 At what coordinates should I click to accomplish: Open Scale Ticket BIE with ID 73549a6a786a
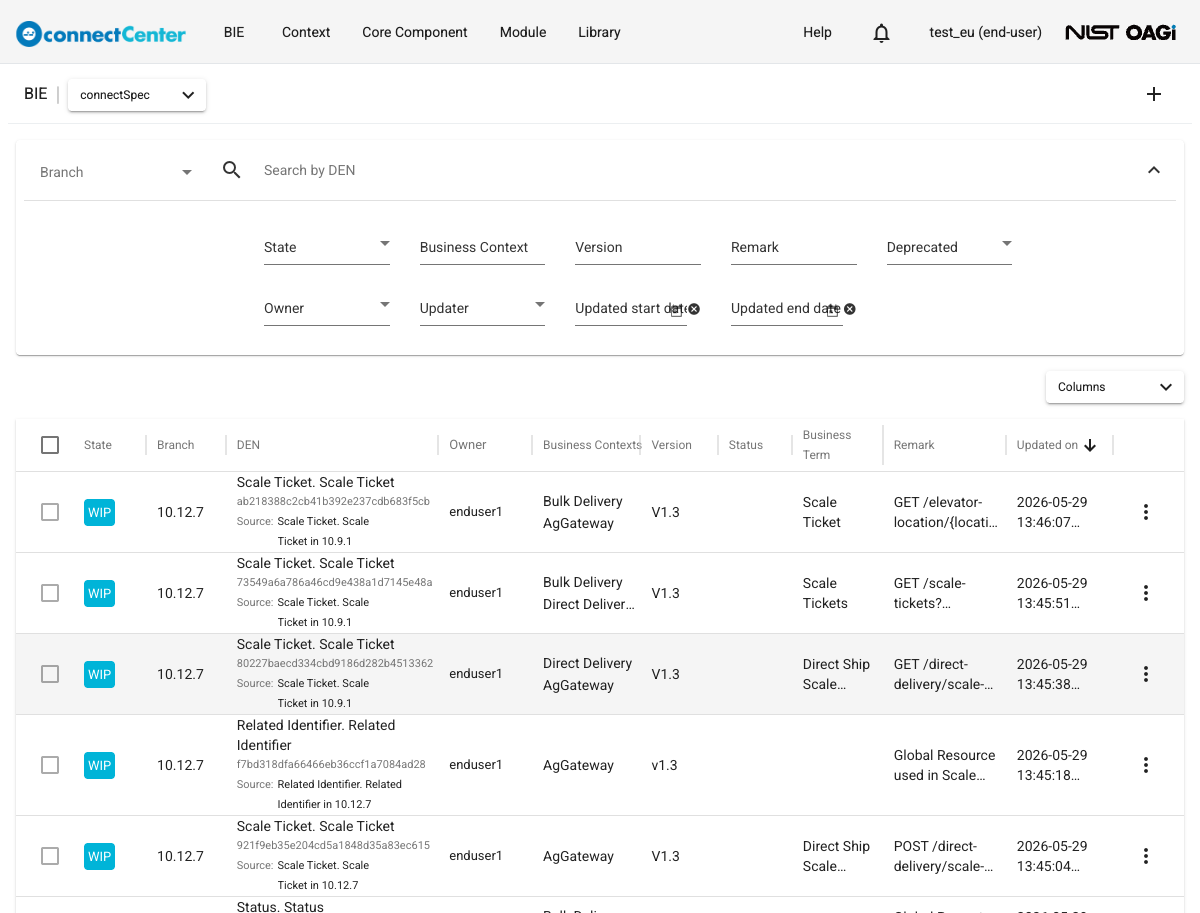316,563
